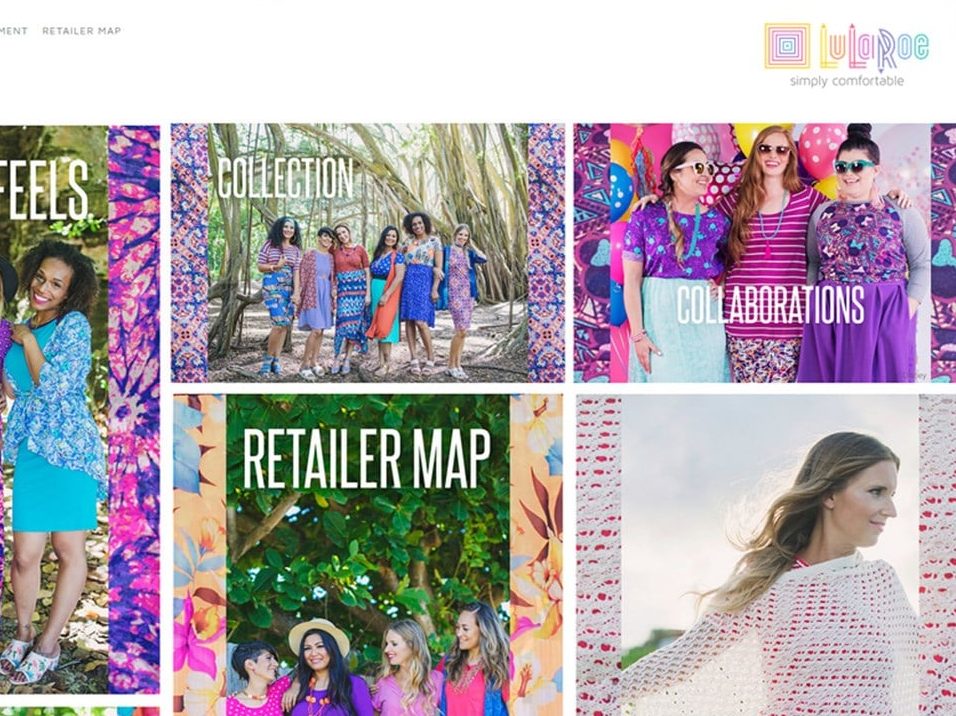Click the FEELS tile heading
The width and height of the screenshot is (956, 716).
(44, 190)
